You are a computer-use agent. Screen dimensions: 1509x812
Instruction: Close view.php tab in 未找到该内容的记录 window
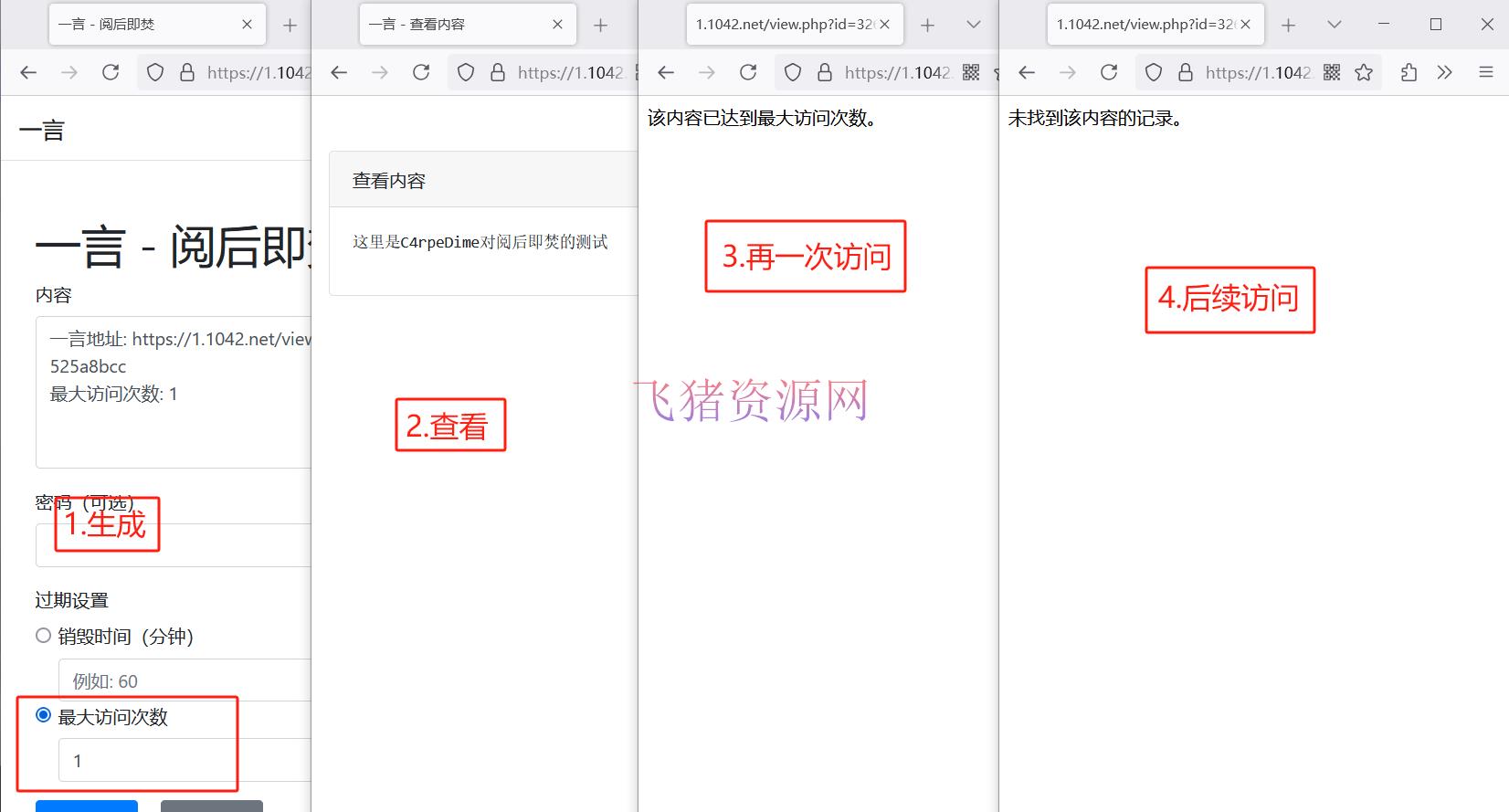click(x=1245, y=25)
